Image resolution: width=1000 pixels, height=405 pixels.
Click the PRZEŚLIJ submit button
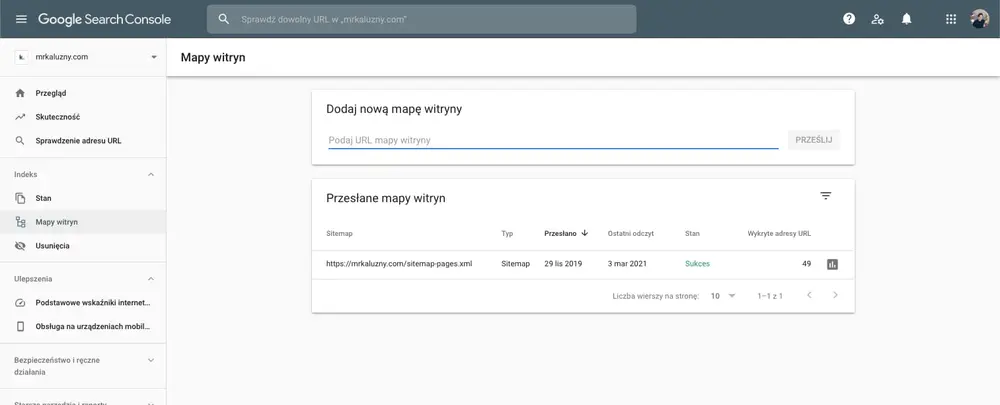click(x=814, y=140)
